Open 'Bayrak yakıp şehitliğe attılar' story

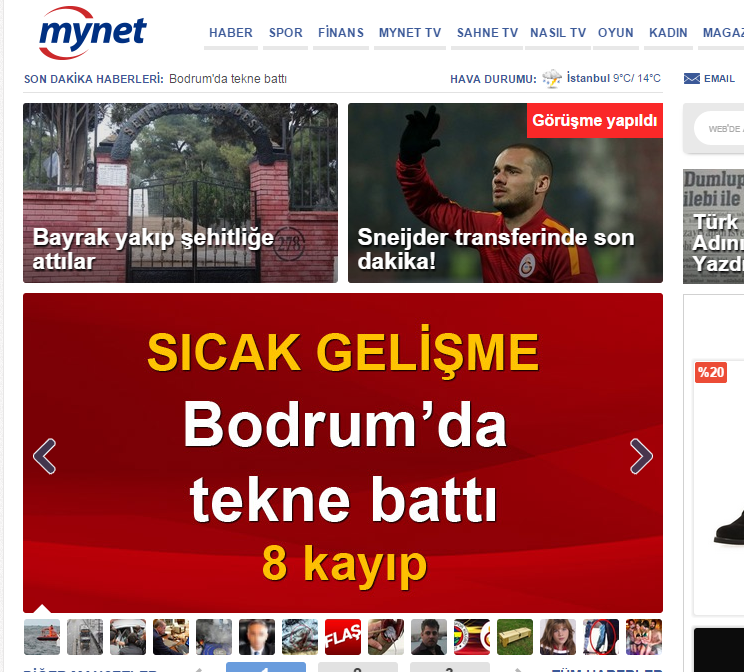coord(180,193)
